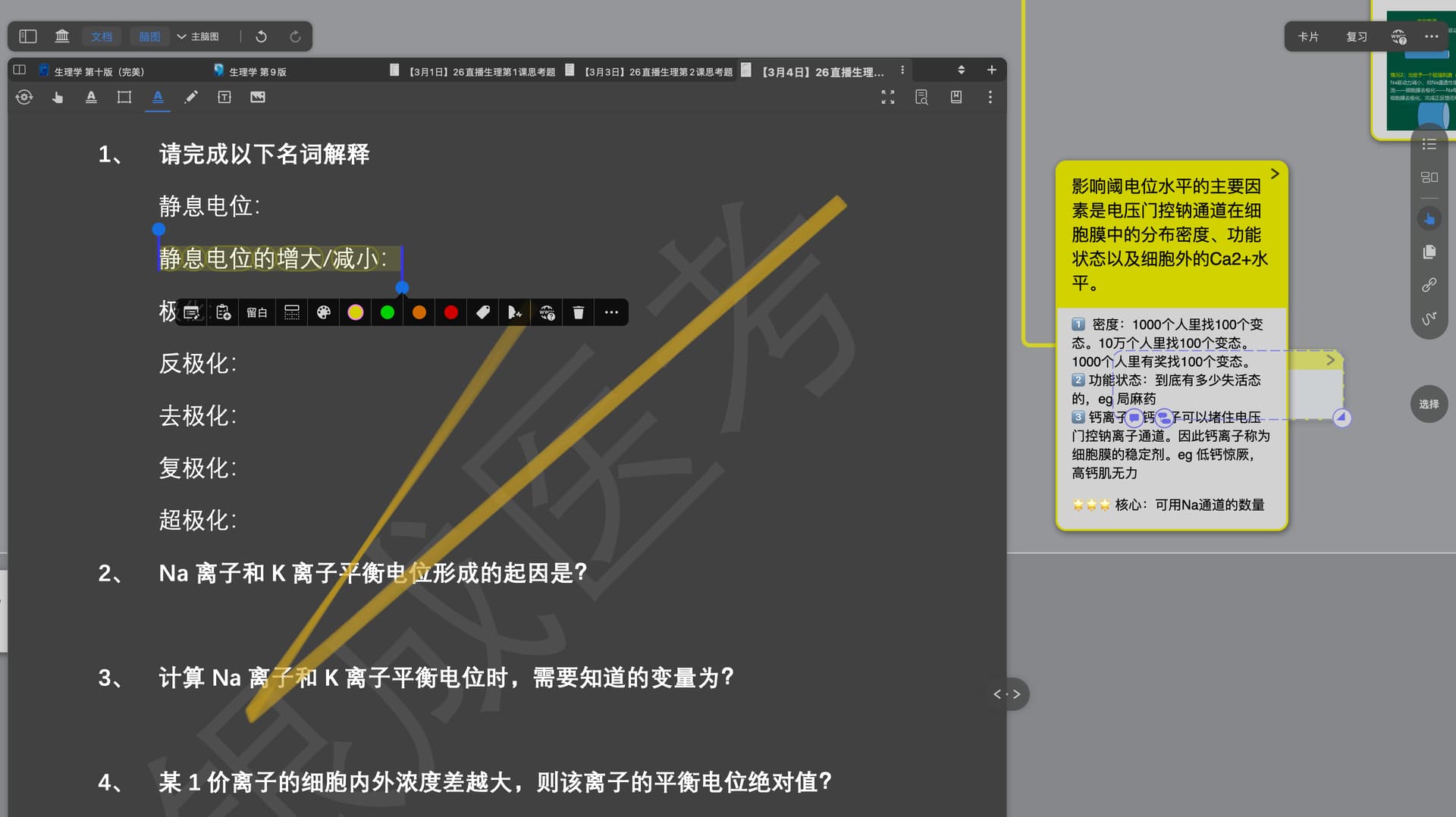Open tab 【3月3日】26直播生理第2课思考题
The image size is (1456, 817).
point(649,71)
